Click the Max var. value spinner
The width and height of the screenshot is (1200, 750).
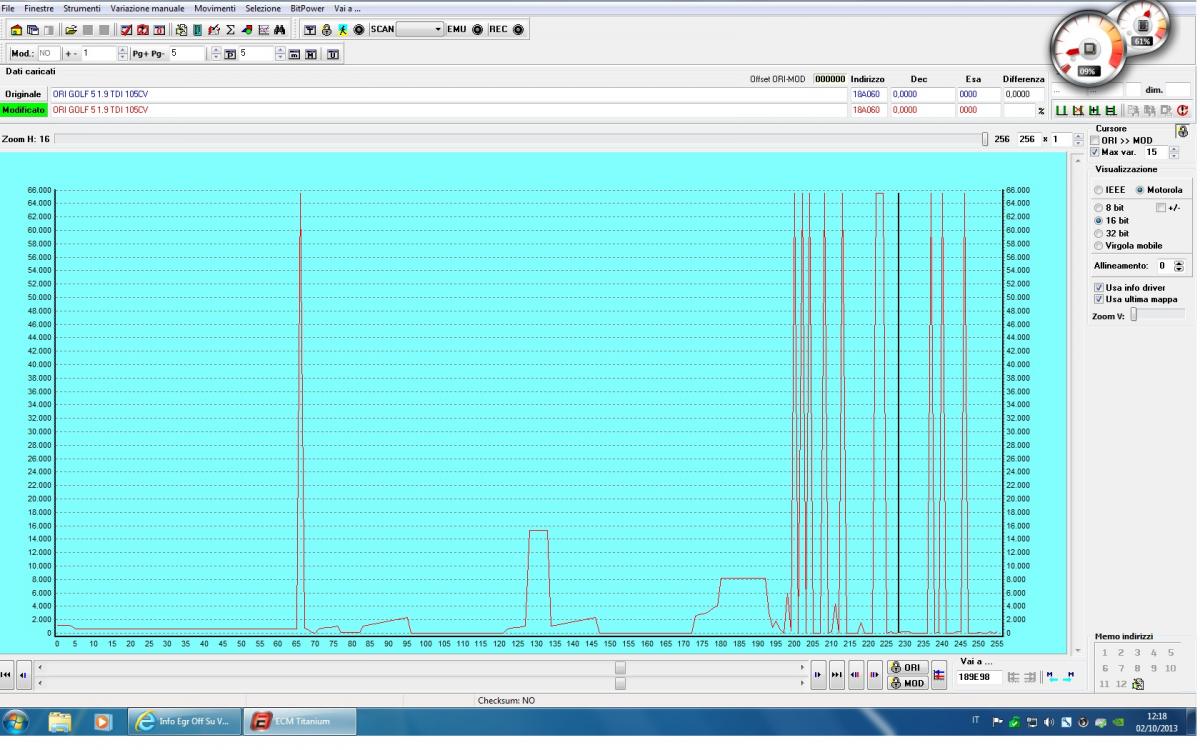tap(1174, 152)
